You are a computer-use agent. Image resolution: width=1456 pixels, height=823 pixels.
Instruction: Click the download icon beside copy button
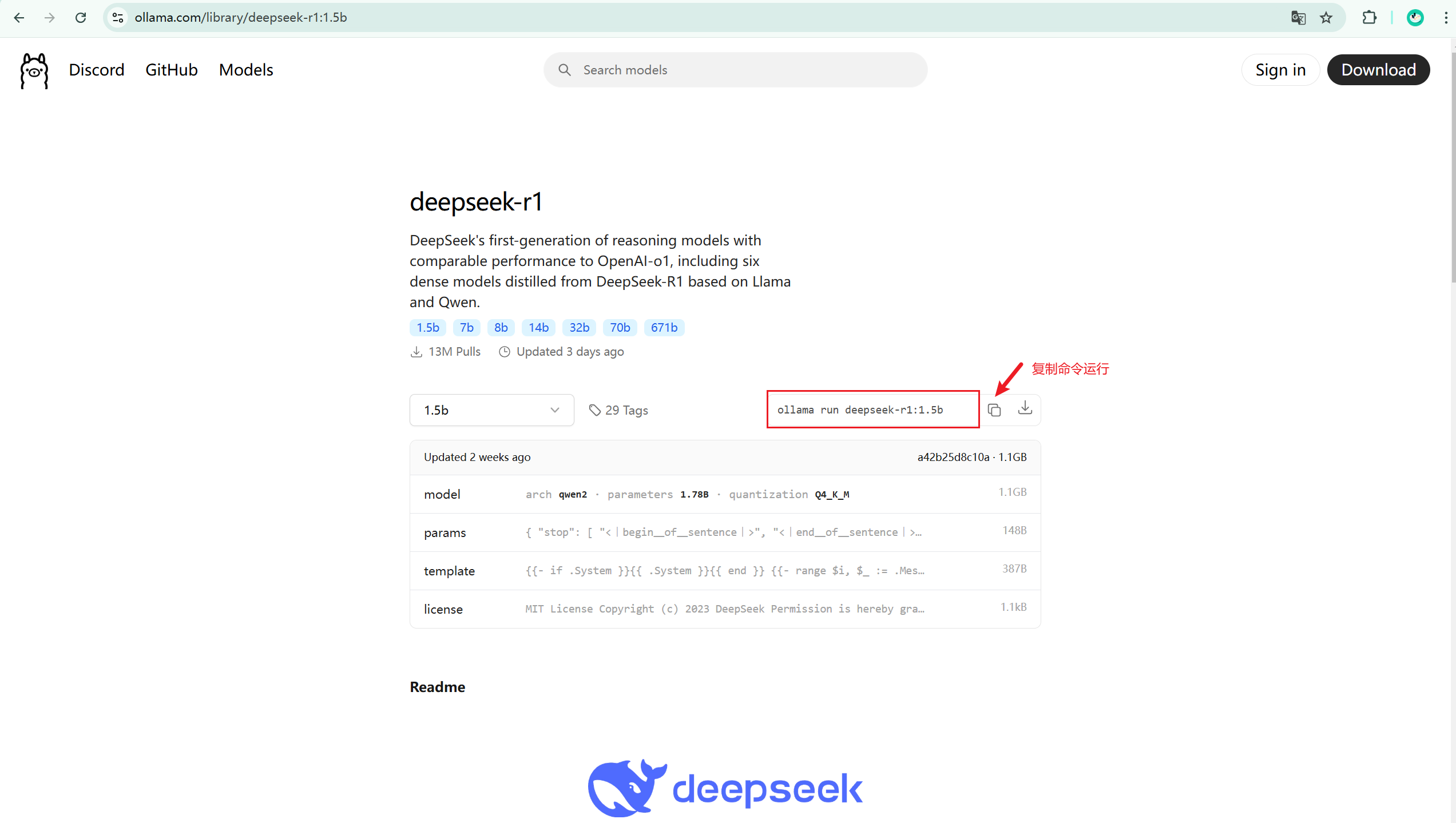pyautogui.click(x=1025, y=408)
